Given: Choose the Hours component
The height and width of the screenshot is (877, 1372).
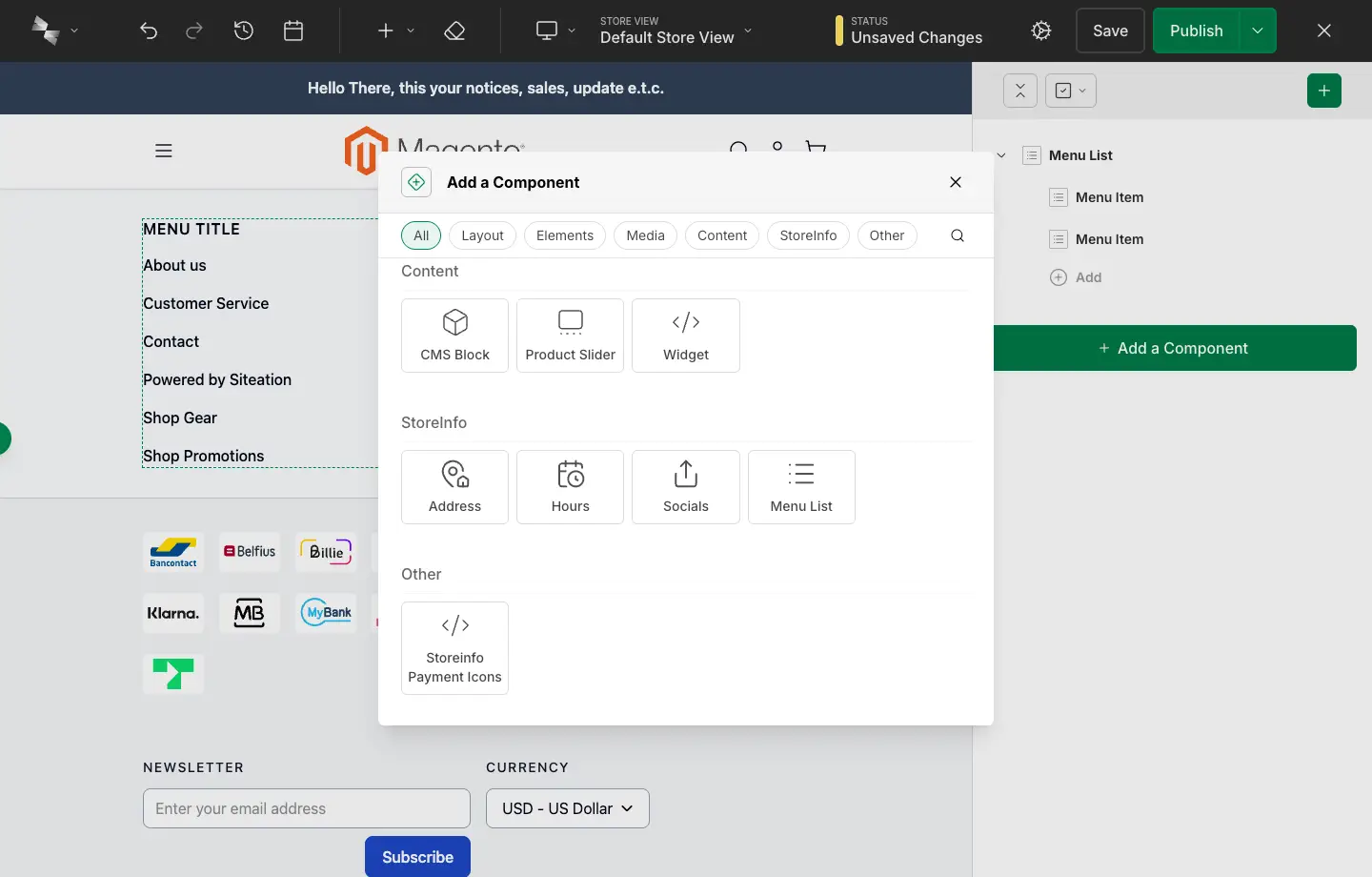Looking at the screenshot, I should [x=570, y=487].
